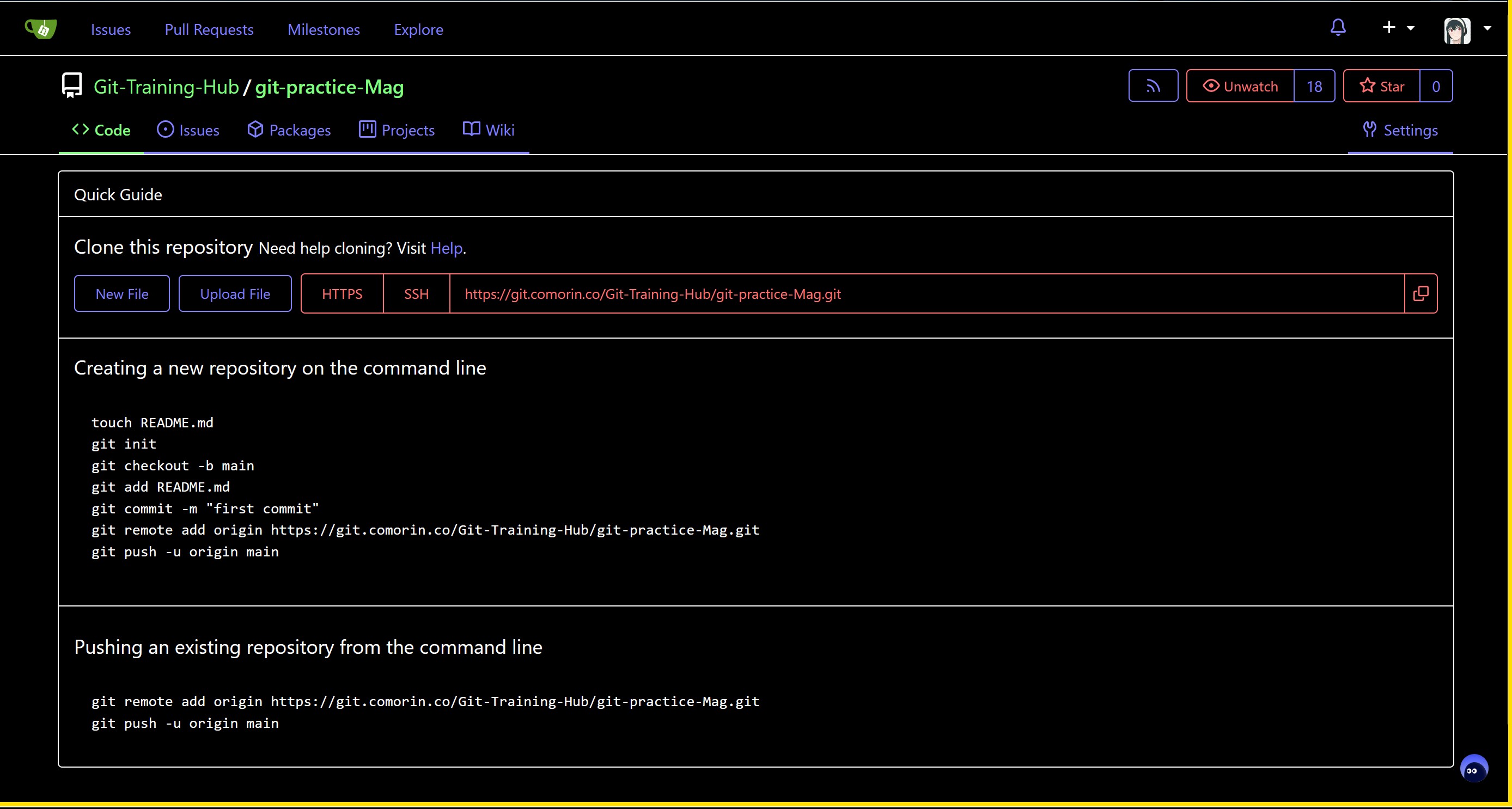The height and width of the screenshot is (809, 1512).
Task: Toggle Unwatch for this repository
Action: [x=1240, y=86]
